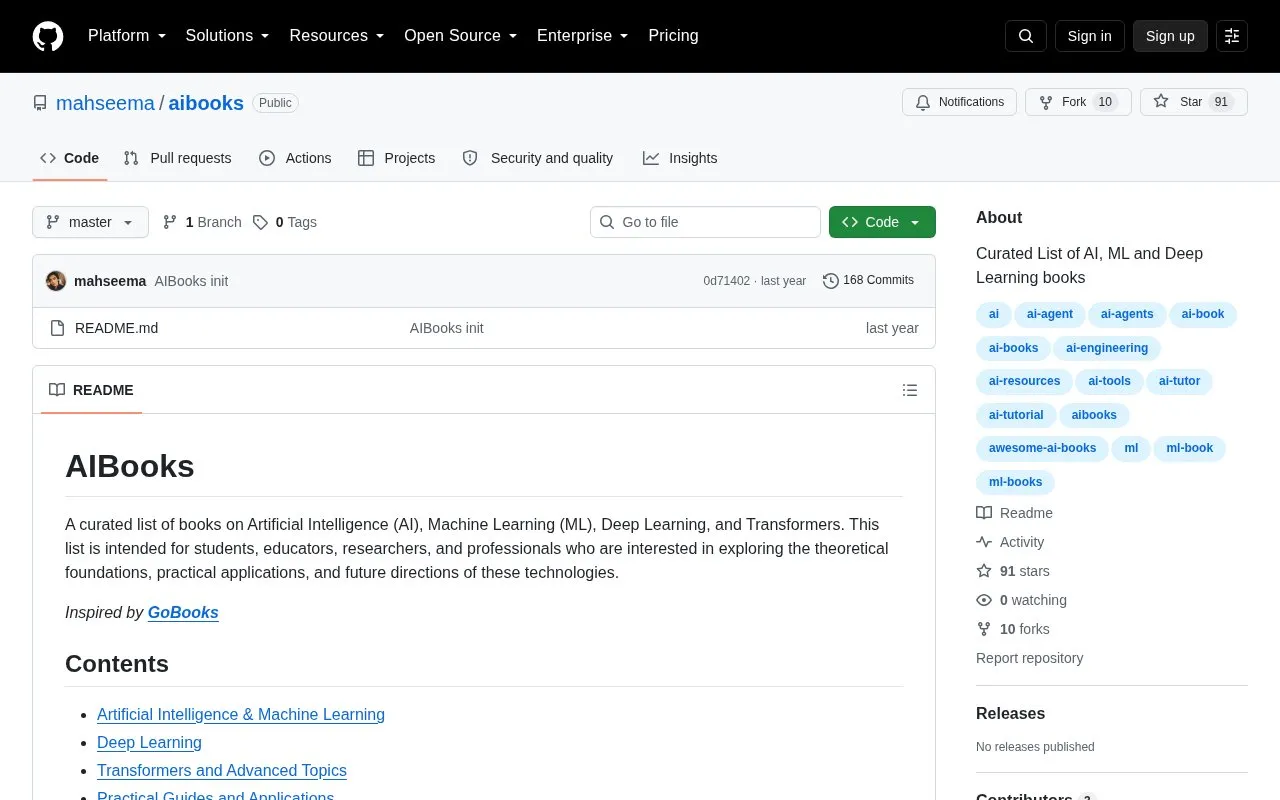Image resolution: width=1280 pixels, height=800 pixels.
Task: View 91 stars stargazers
Action: click(x=1013, y=571)
